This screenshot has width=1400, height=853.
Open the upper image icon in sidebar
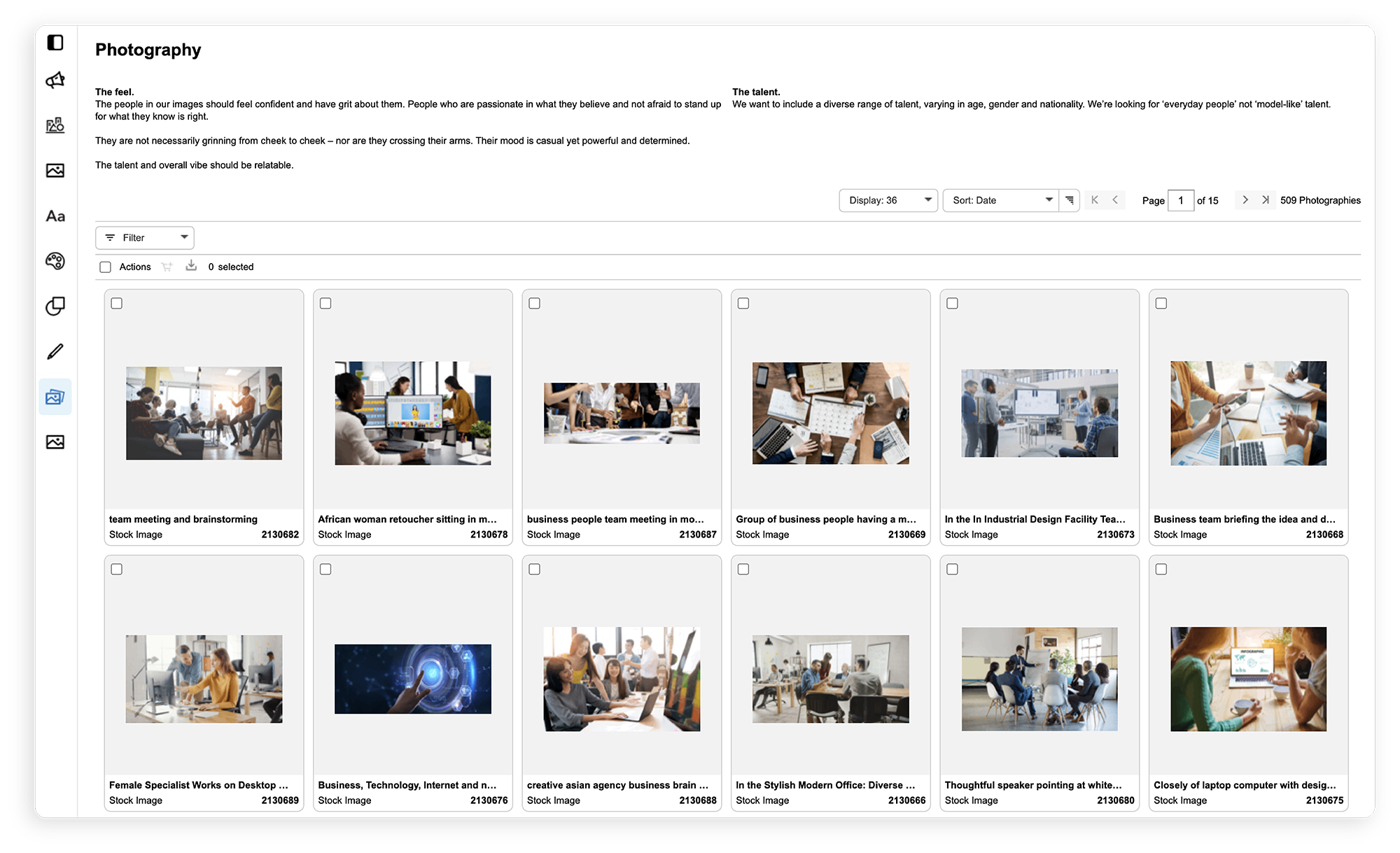[55, 170]
